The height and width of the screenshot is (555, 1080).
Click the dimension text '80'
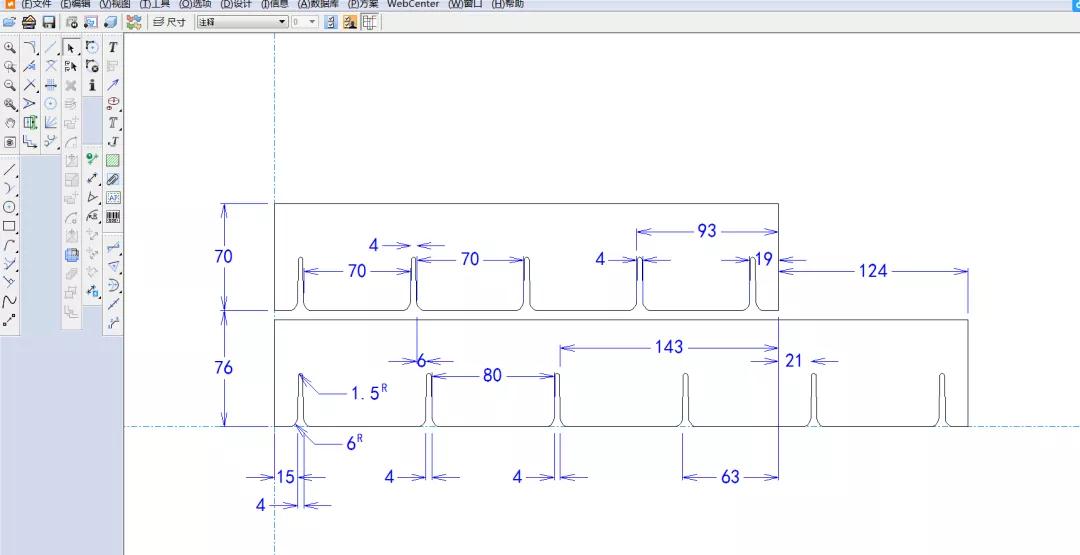click(492, 376)
